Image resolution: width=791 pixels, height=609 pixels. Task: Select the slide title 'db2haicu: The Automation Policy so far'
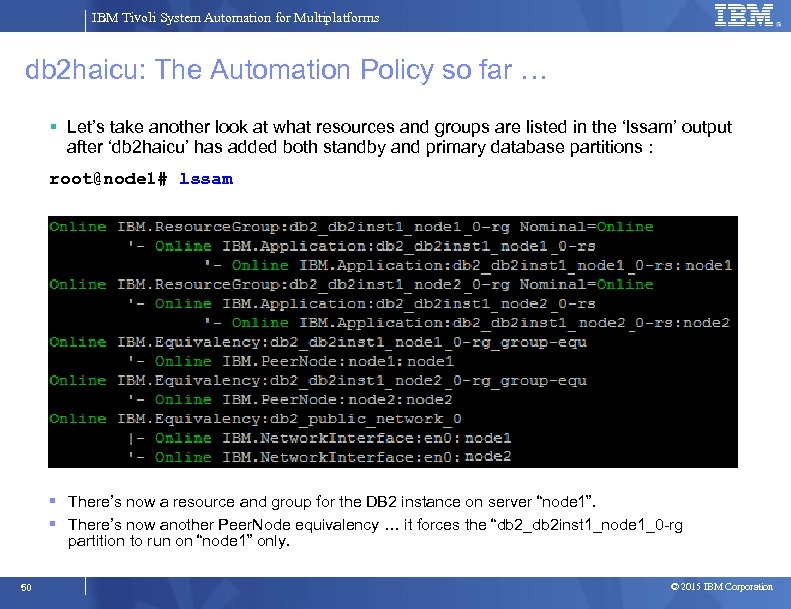point(286,70)
